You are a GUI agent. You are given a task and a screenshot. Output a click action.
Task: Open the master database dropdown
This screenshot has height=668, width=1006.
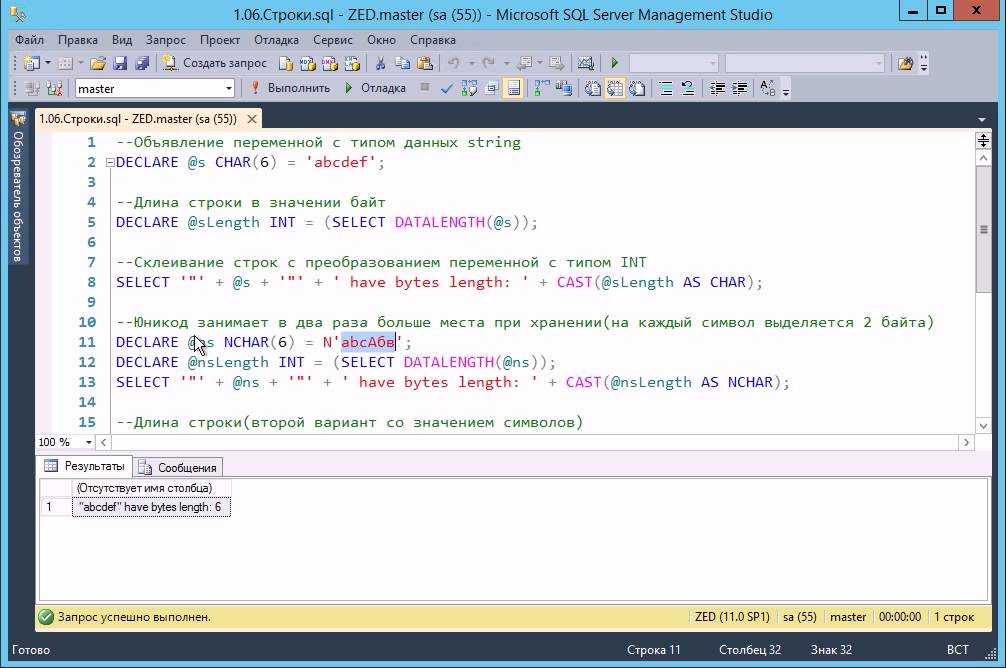[228, 88]
